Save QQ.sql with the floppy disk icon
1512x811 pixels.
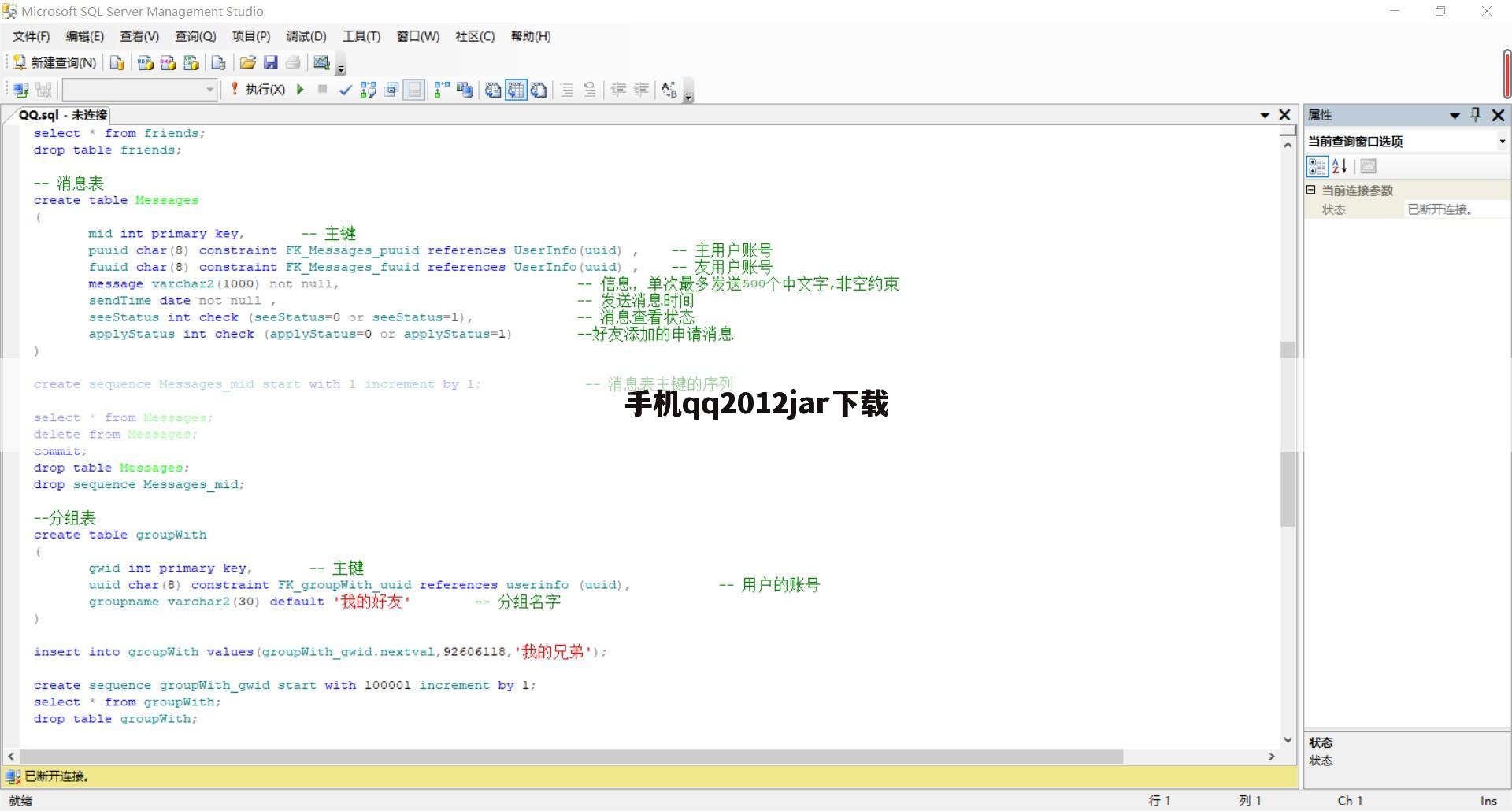(x=270, y=63)
